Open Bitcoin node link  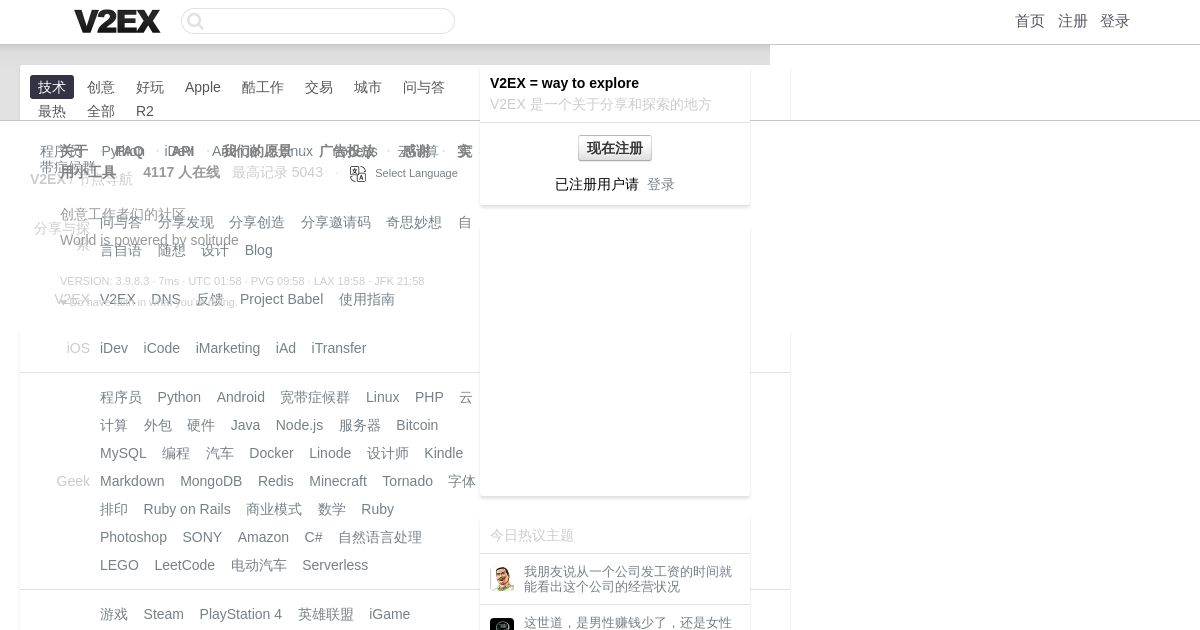pyautogui.click(x=417, y=425)
